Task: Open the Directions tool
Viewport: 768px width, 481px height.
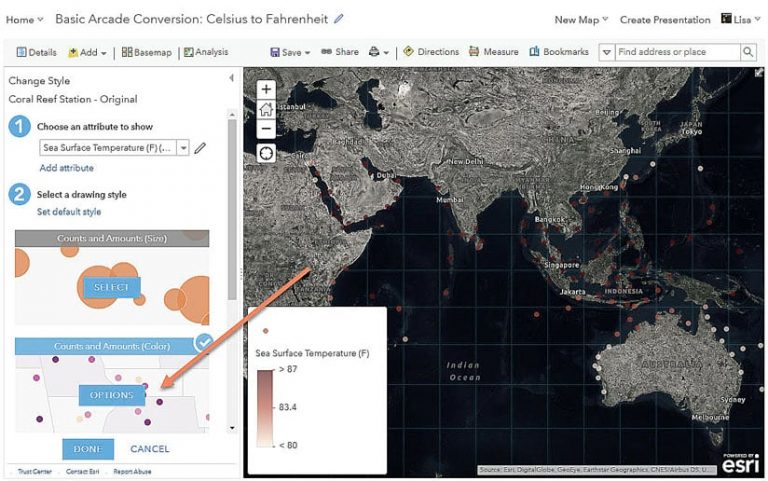Action: [x=431, y=52]
